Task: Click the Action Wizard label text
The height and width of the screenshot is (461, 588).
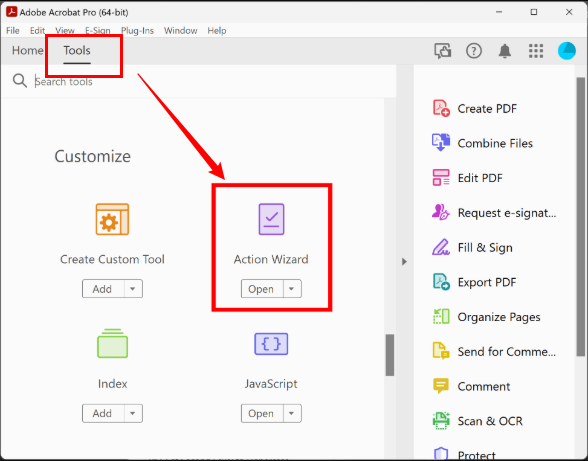Action: point(271,259)
